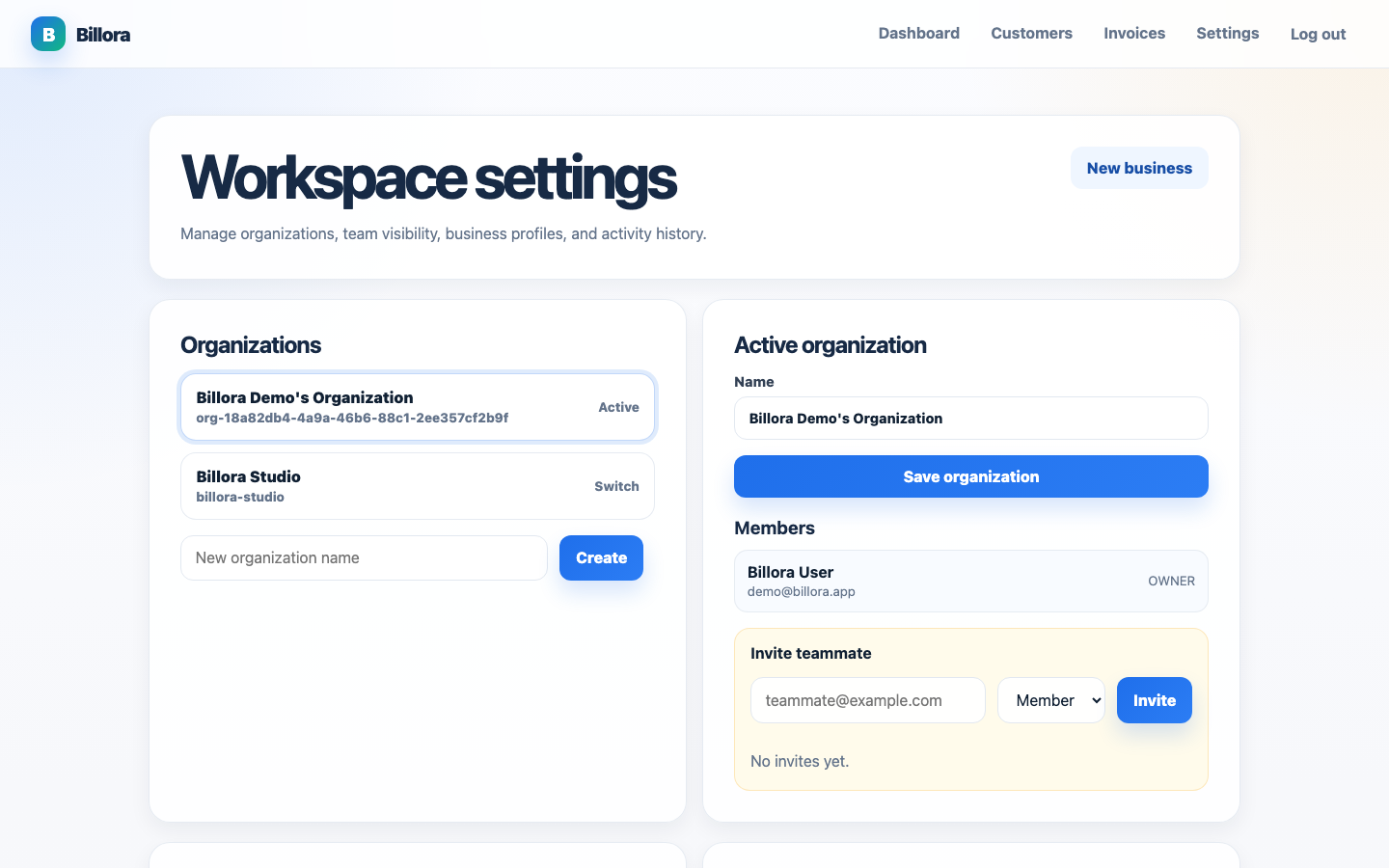Focus the New organization name field
Image resolution: width=1389 pixels, height=868 pixels.
364,557
